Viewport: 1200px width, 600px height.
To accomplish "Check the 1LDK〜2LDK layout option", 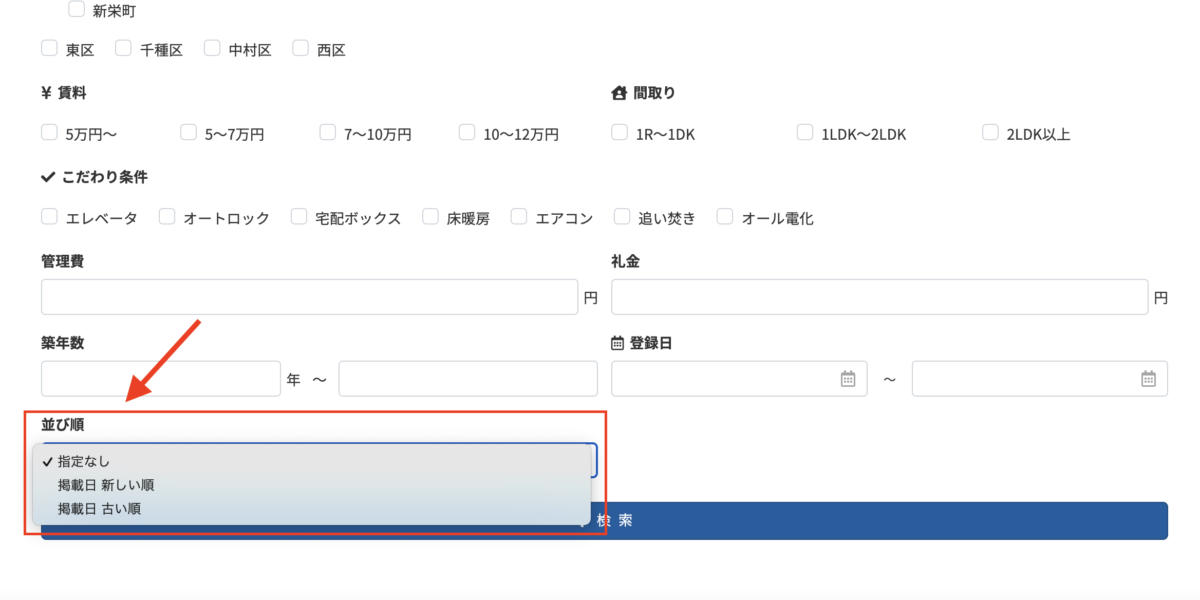I will coord(805,131).
